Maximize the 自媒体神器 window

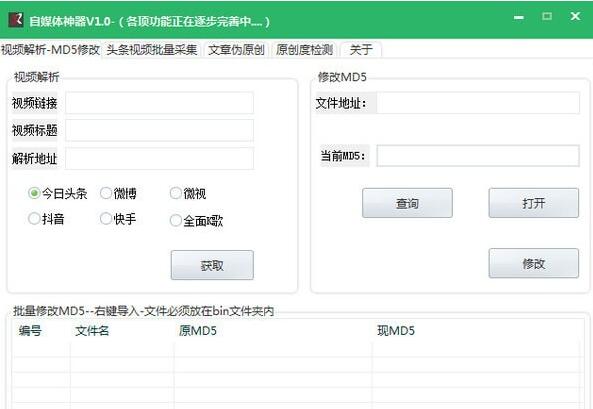click(547, 16)
